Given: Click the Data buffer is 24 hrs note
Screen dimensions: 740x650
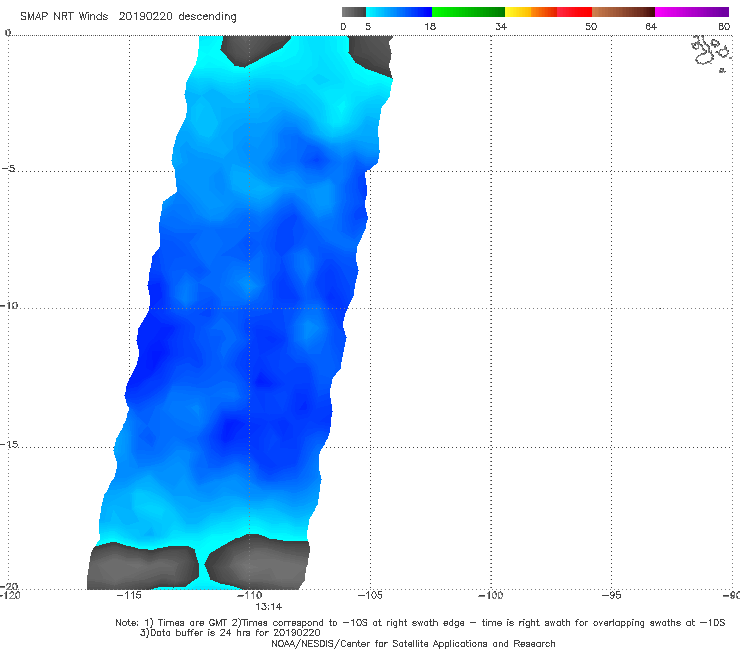Looking at the screenshot, I should [x=230, y=633].
